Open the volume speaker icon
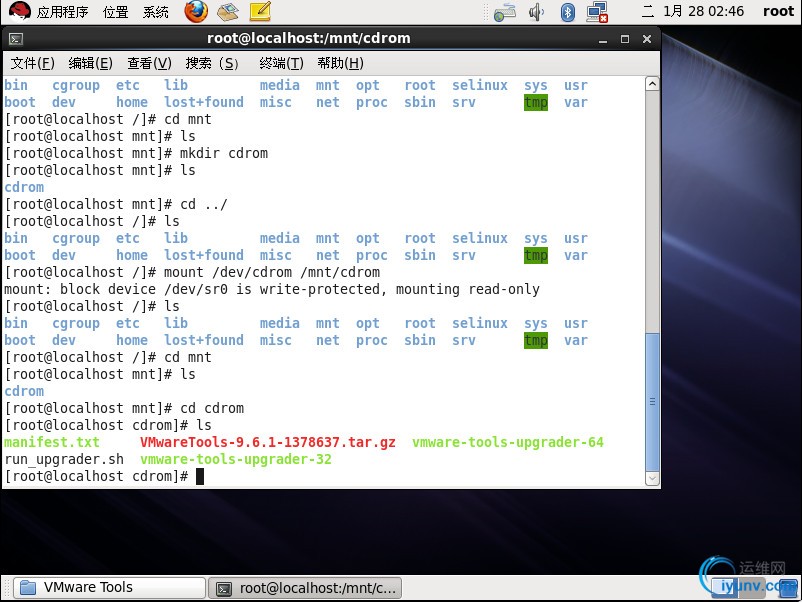 pos(536,12)
